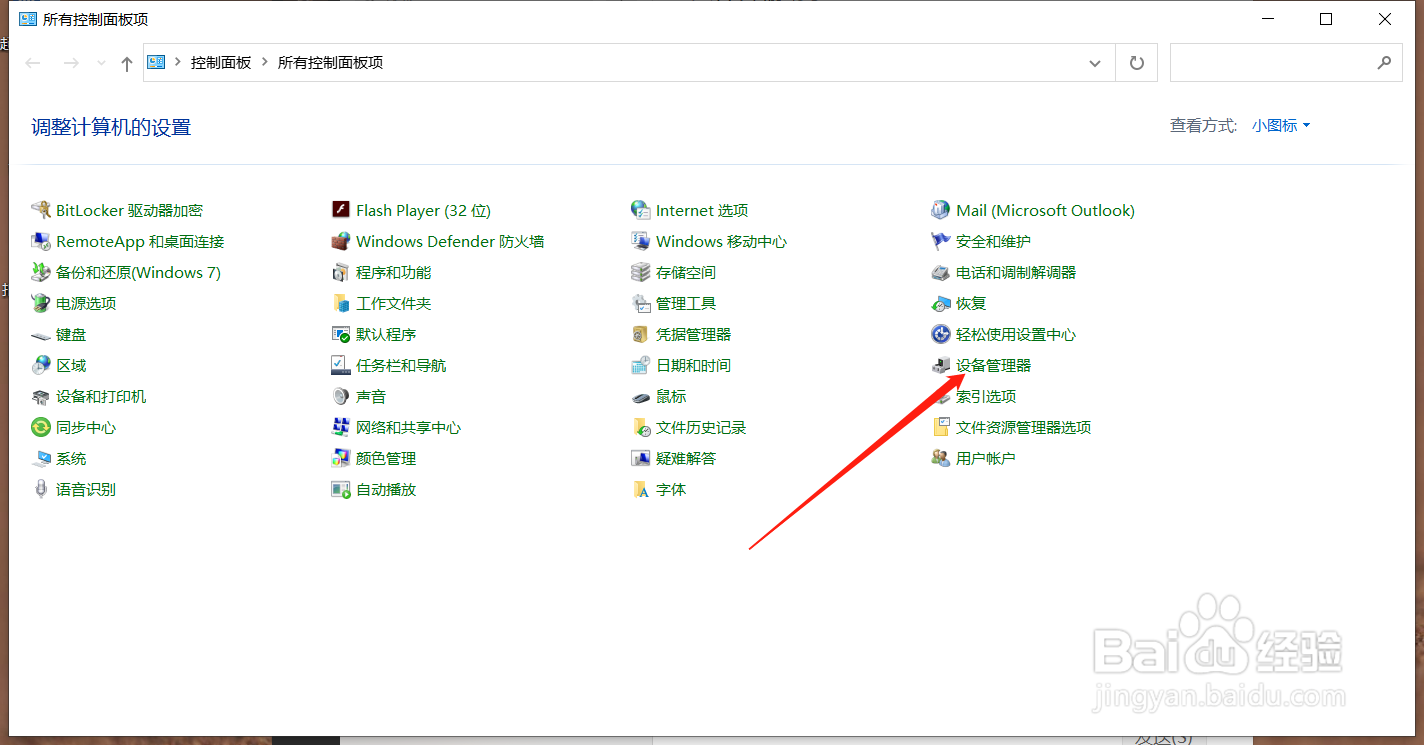Click the Windows 移动中心 icon
Screen dimensions: 1424x745
tap(641, 241)
